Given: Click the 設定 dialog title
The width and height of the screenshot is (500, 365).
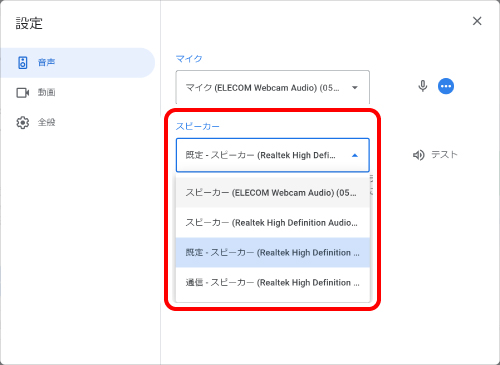Looking at the screenshot, I should pos(29,23).
